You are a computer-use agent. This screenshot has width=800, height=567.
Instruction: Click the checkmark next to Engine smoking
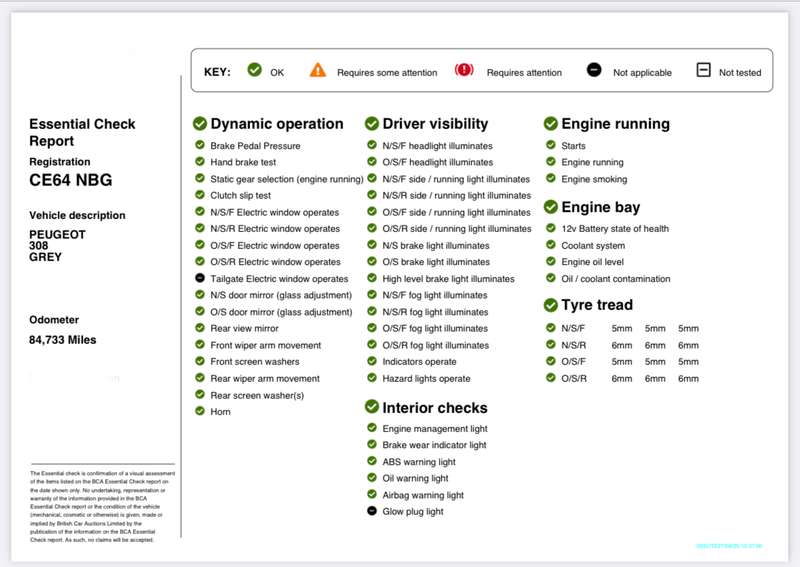click(x=550, y=179)
